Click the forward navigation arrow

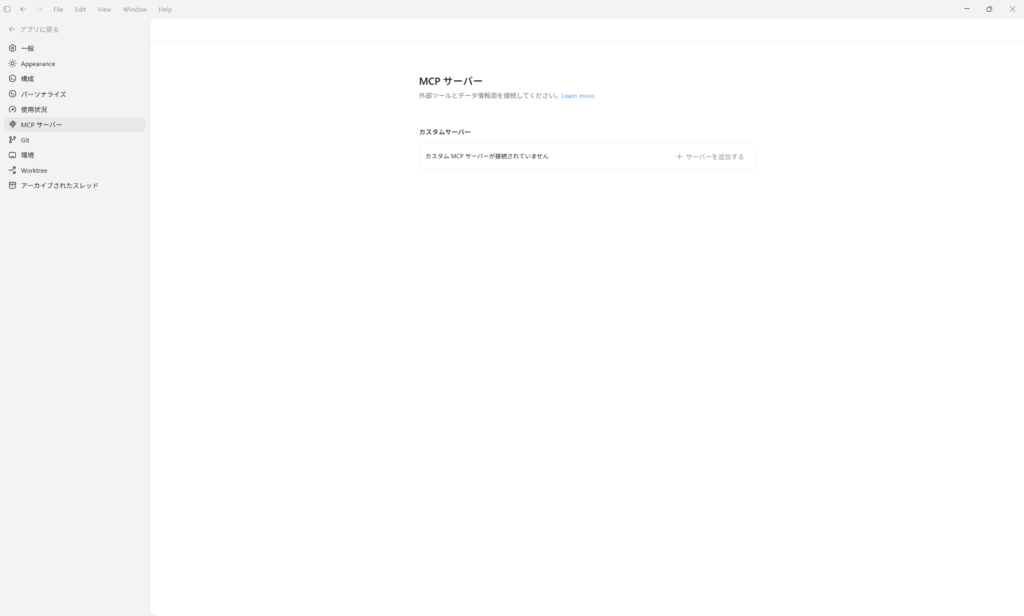click(39, 9)
